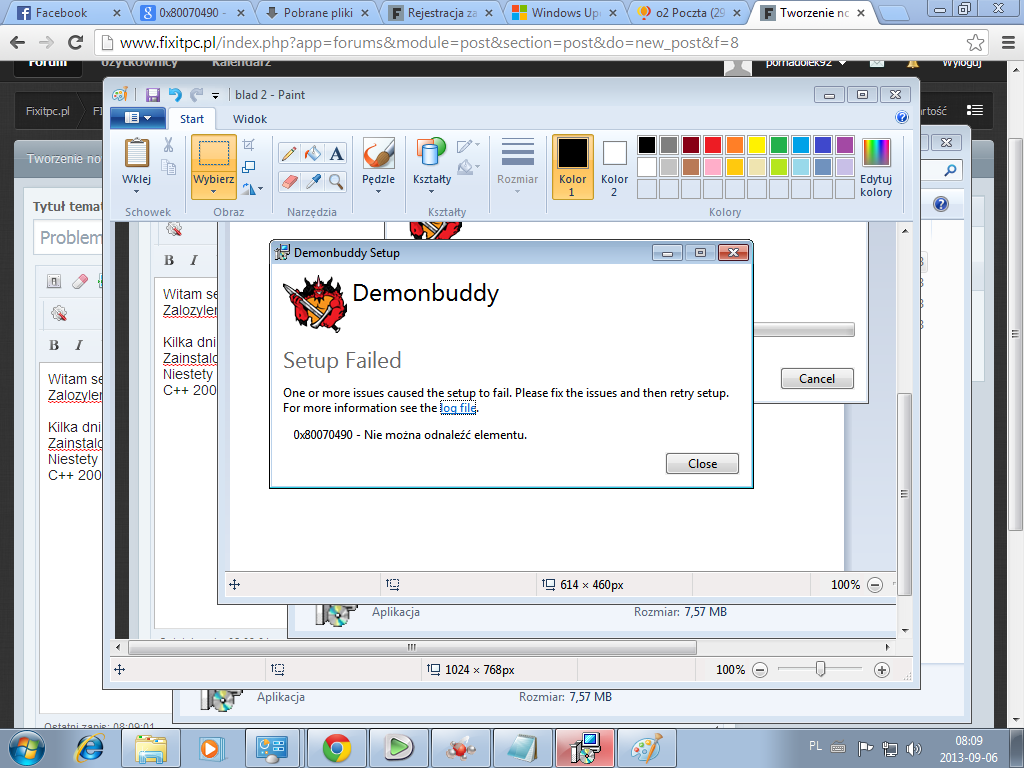This screenshot has height=768, width=1024.
Task: Open the Resize icon in Obraz group
Action: tap(249, 167)
